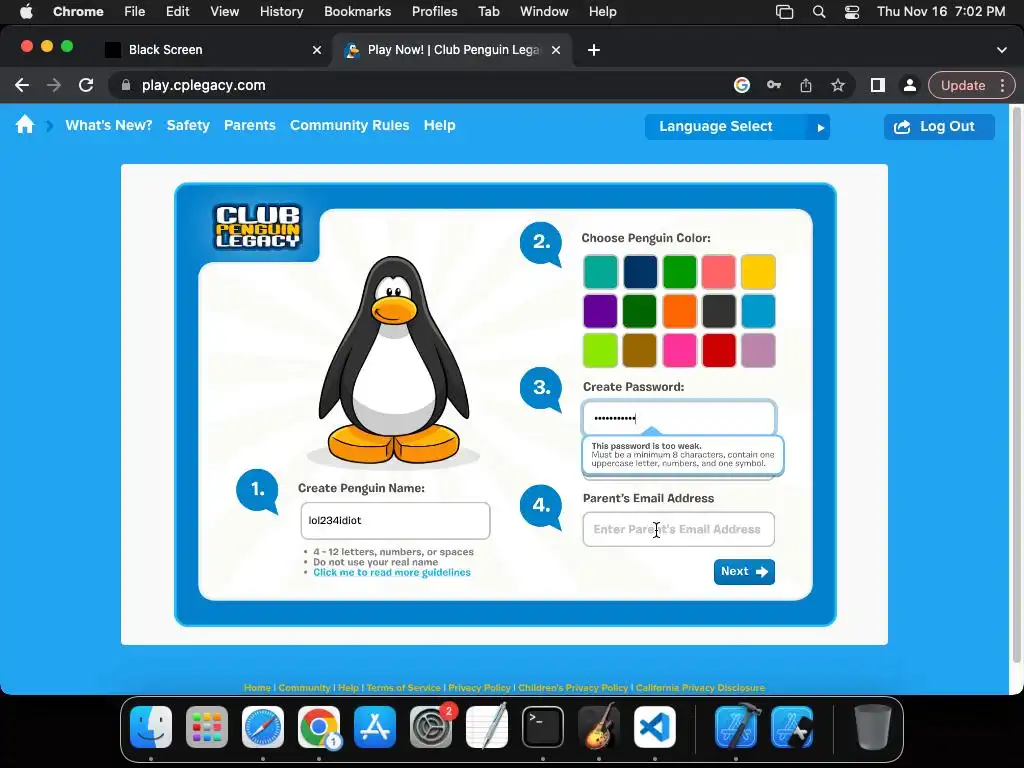
Task: Open the History menu
Action: coord(281,12)
